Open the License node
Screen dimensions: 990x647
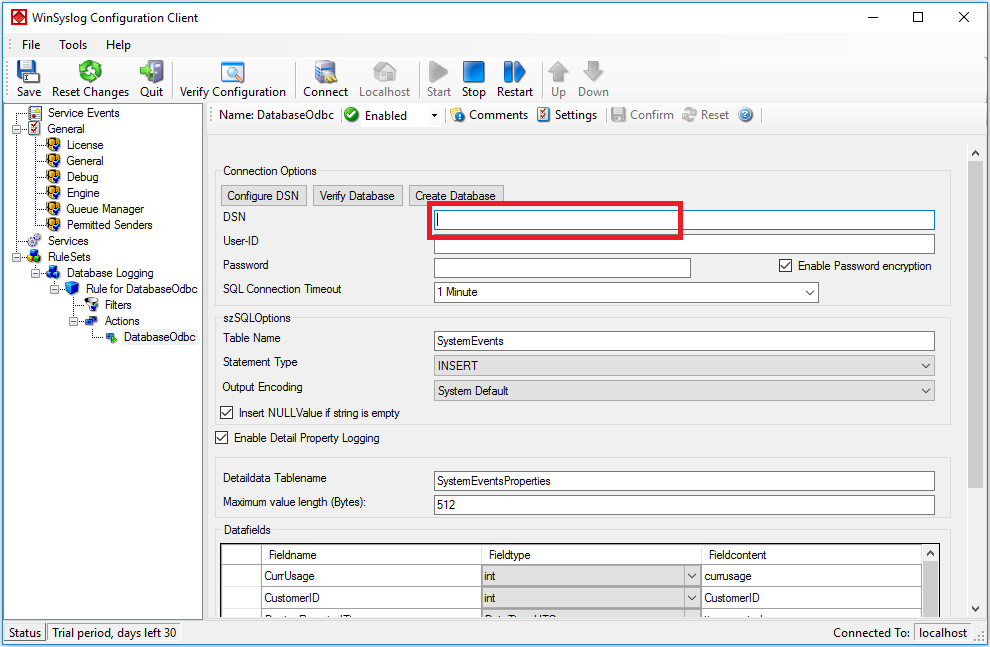coord(85,145)
